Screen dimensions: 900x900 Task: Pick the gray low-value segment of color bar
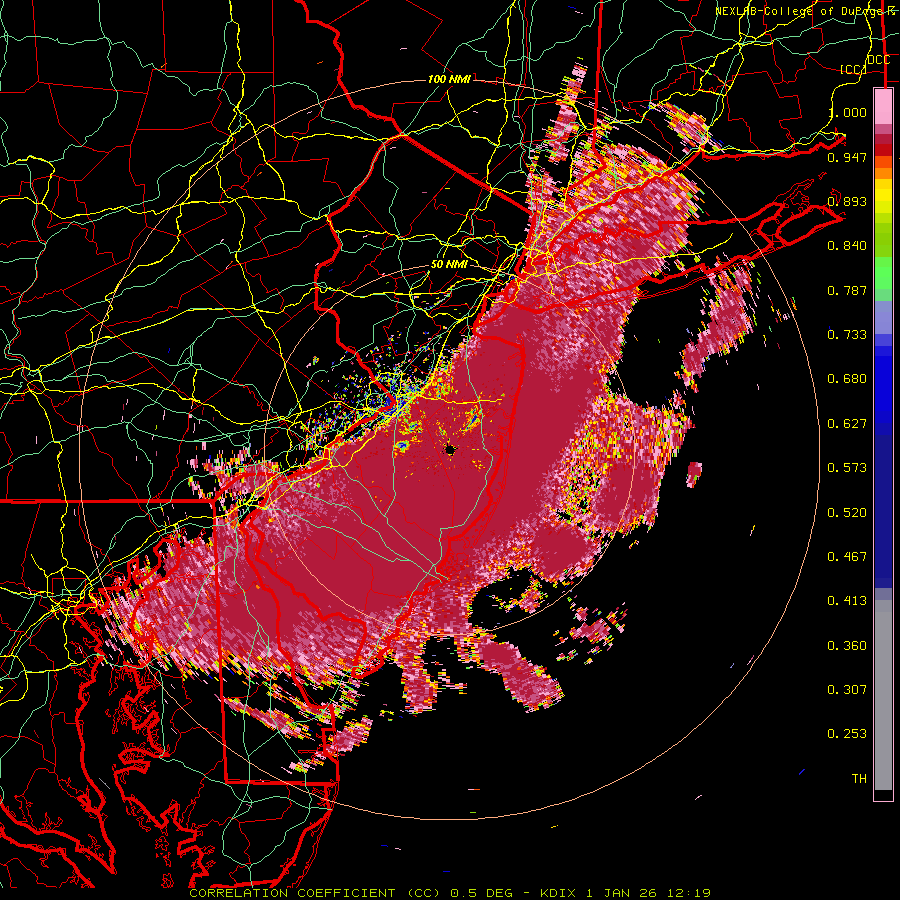pos(883,695)
